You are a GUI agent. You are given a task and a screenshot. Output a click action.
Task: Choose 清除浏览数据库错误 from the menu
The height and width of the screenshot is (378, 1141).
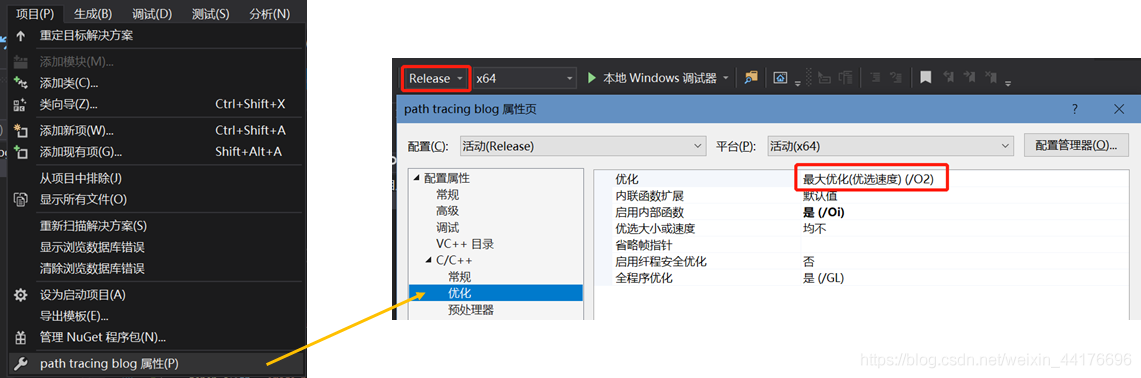pos(156,268)
